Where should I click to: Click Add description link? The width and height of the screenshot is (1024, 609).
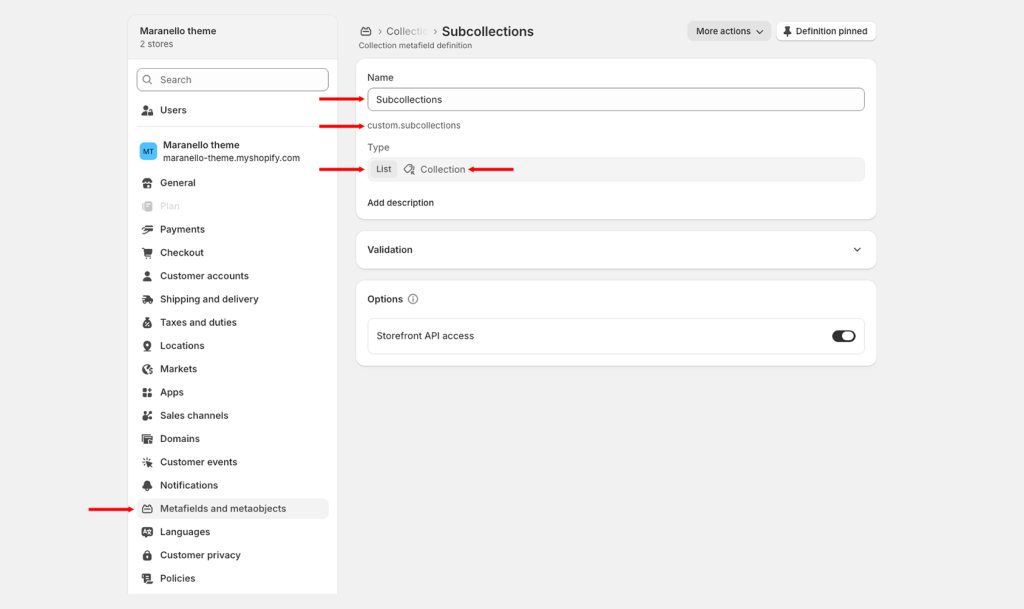400,203
